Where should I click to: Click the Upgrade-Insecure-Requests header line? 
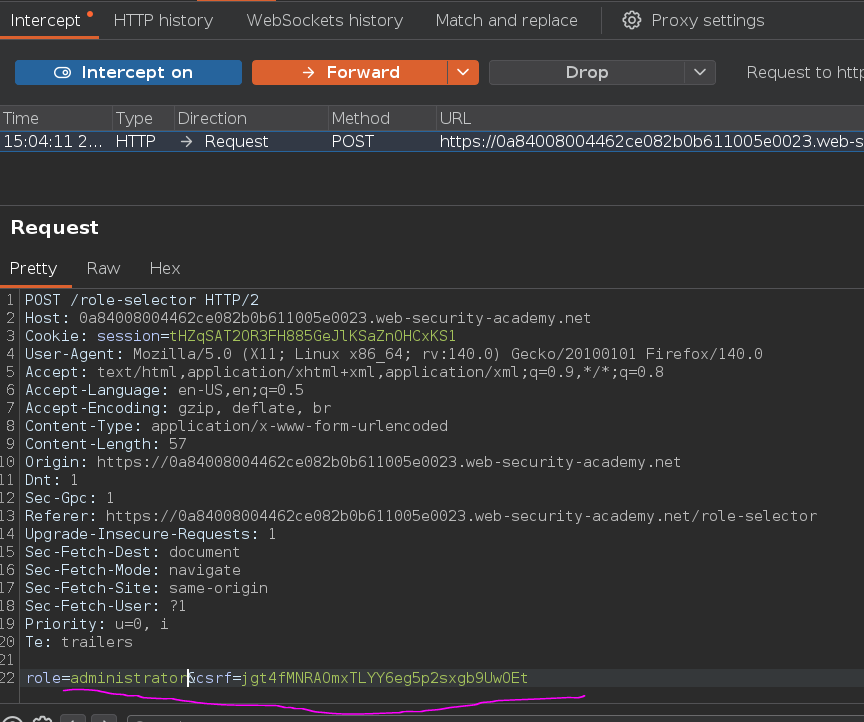[x=150, y=534]
